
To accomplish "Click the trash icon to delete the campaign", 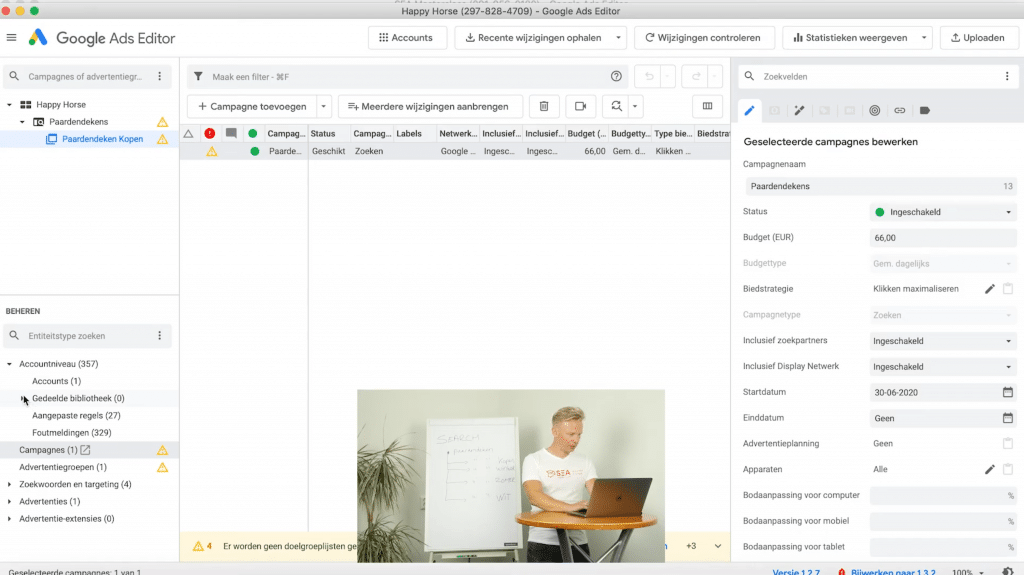I will coord(543,106).
